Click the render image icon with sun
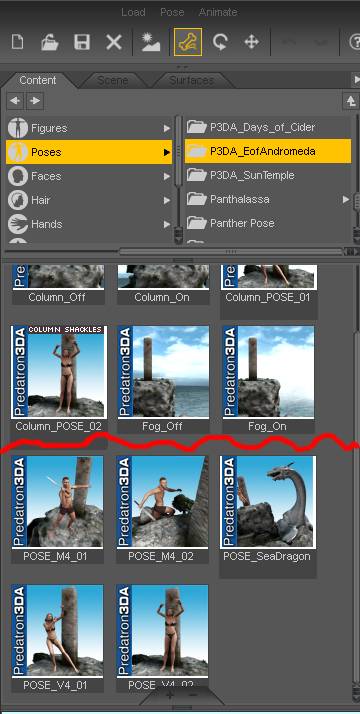Viewport: 360px width, 714px height. point(150,42)
